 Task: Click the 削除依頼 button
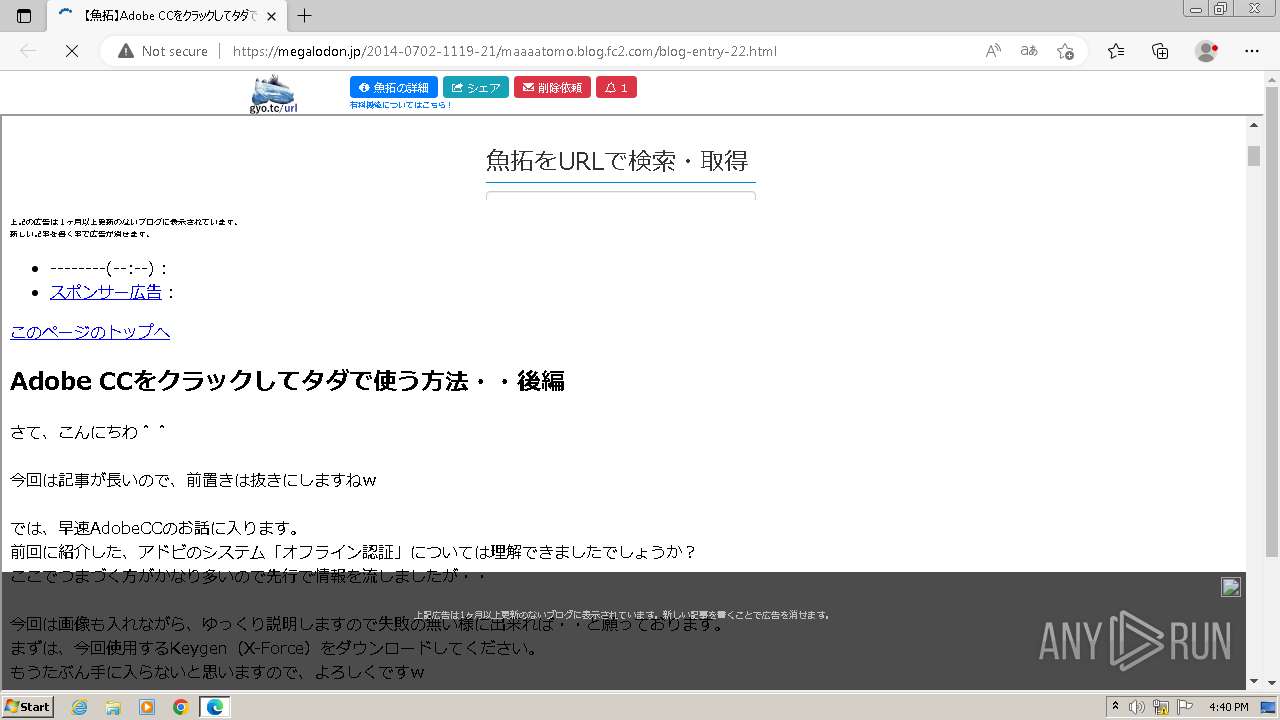552,88
